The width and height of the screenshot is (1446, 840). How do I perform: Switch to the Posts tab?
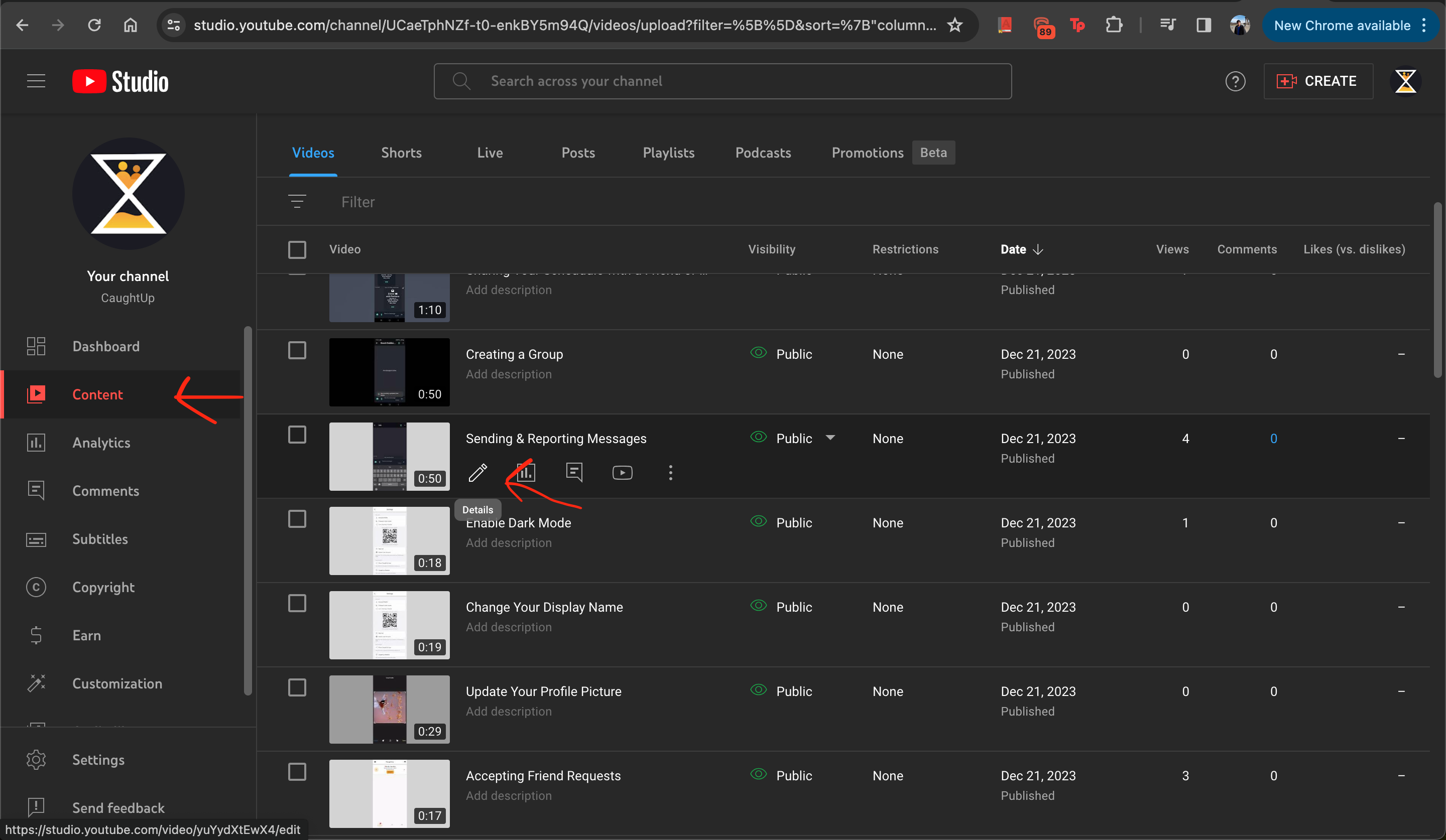[x=578, y=153]
